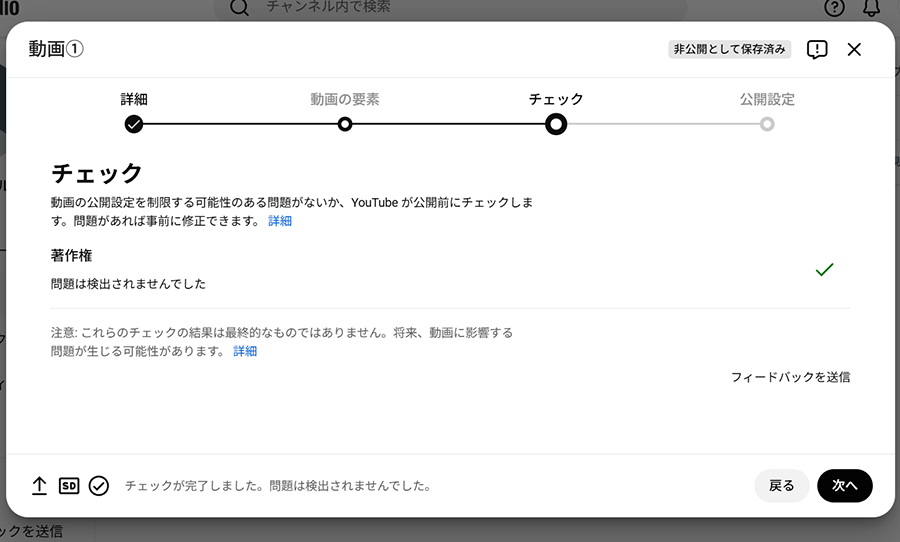Close the 動画① upload dialog
The width and height of the screenshot is (900, 542).
click(x=854, y=50)
